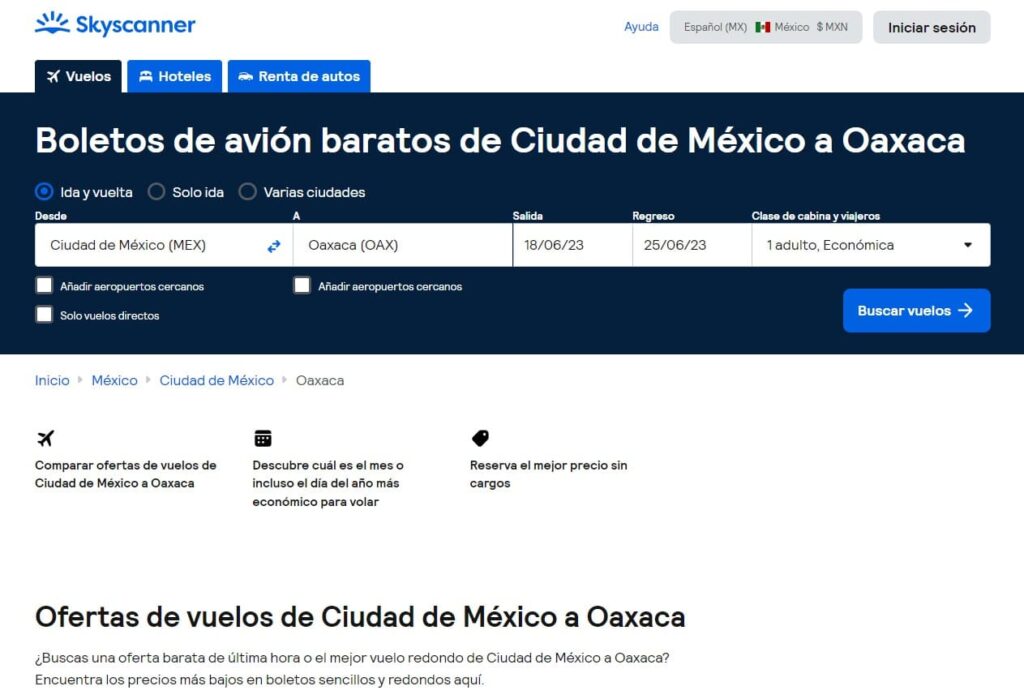Open the Ciudad de México breadcrumb link
Viewport: 1024px width, 699px height.
(x=217, y=380)
